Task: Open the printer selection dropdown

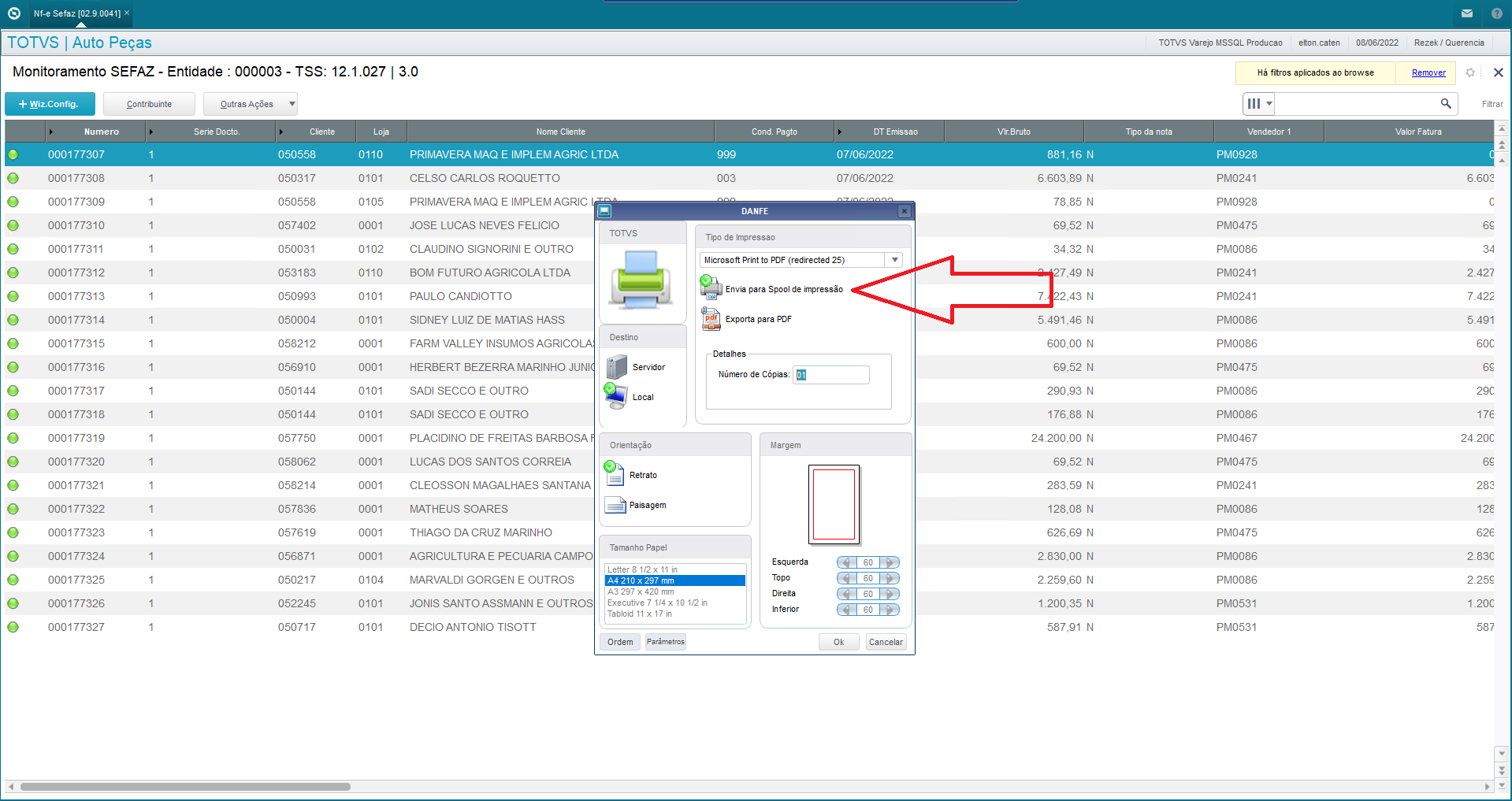Action: 894,260
